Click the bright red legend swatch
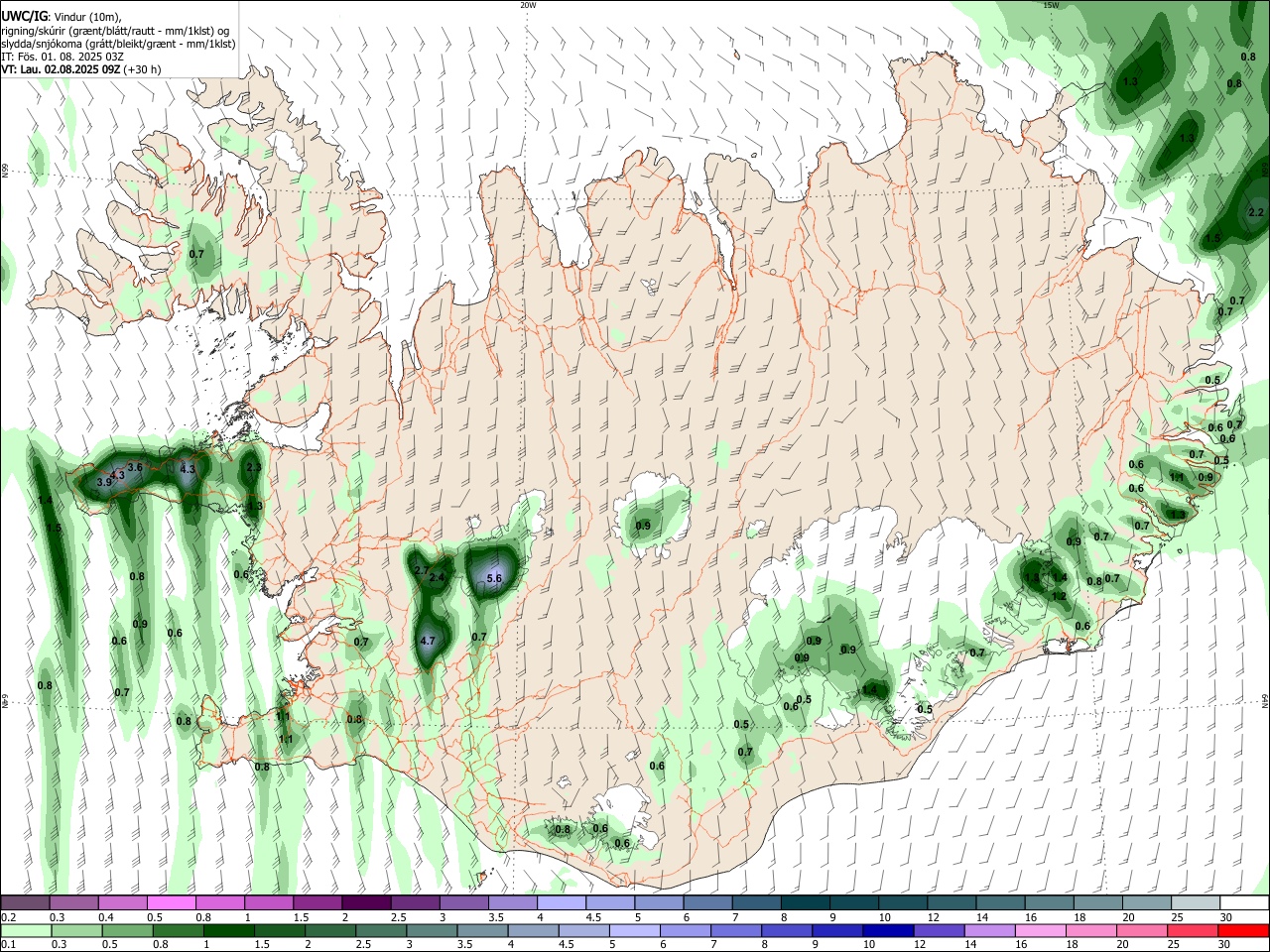Viewport: 1270px width, 952px height. point(1243,931)
